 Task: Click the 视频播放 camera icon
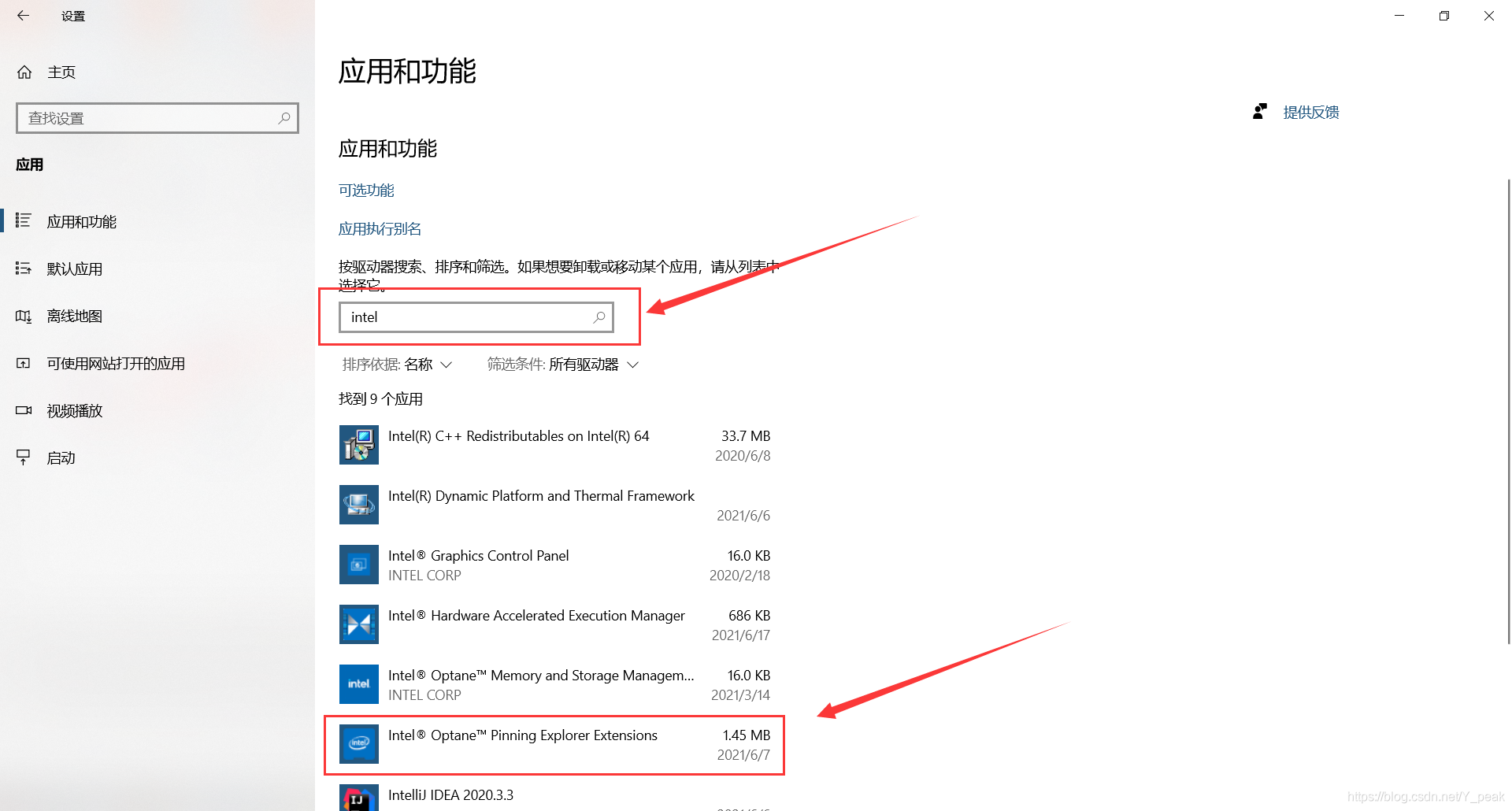click(x=24, y=410)
